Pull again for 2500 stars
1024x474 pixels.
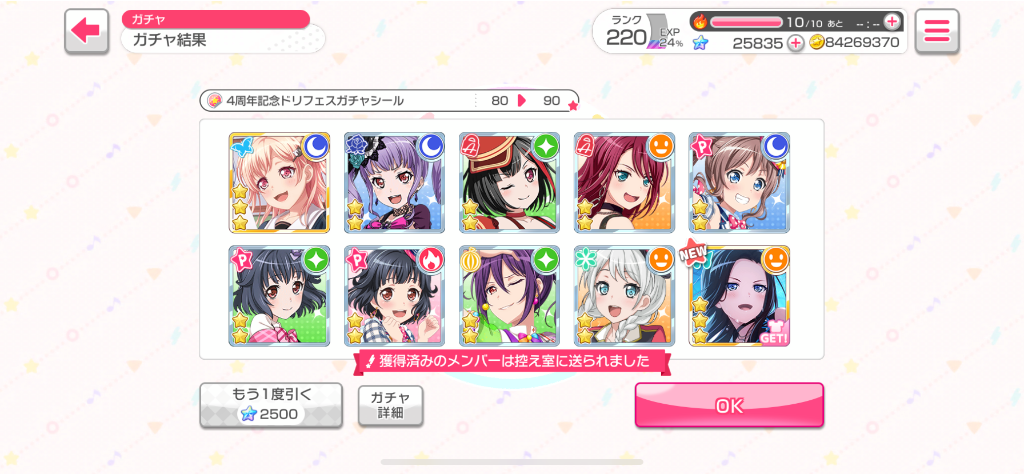(271, 405)
